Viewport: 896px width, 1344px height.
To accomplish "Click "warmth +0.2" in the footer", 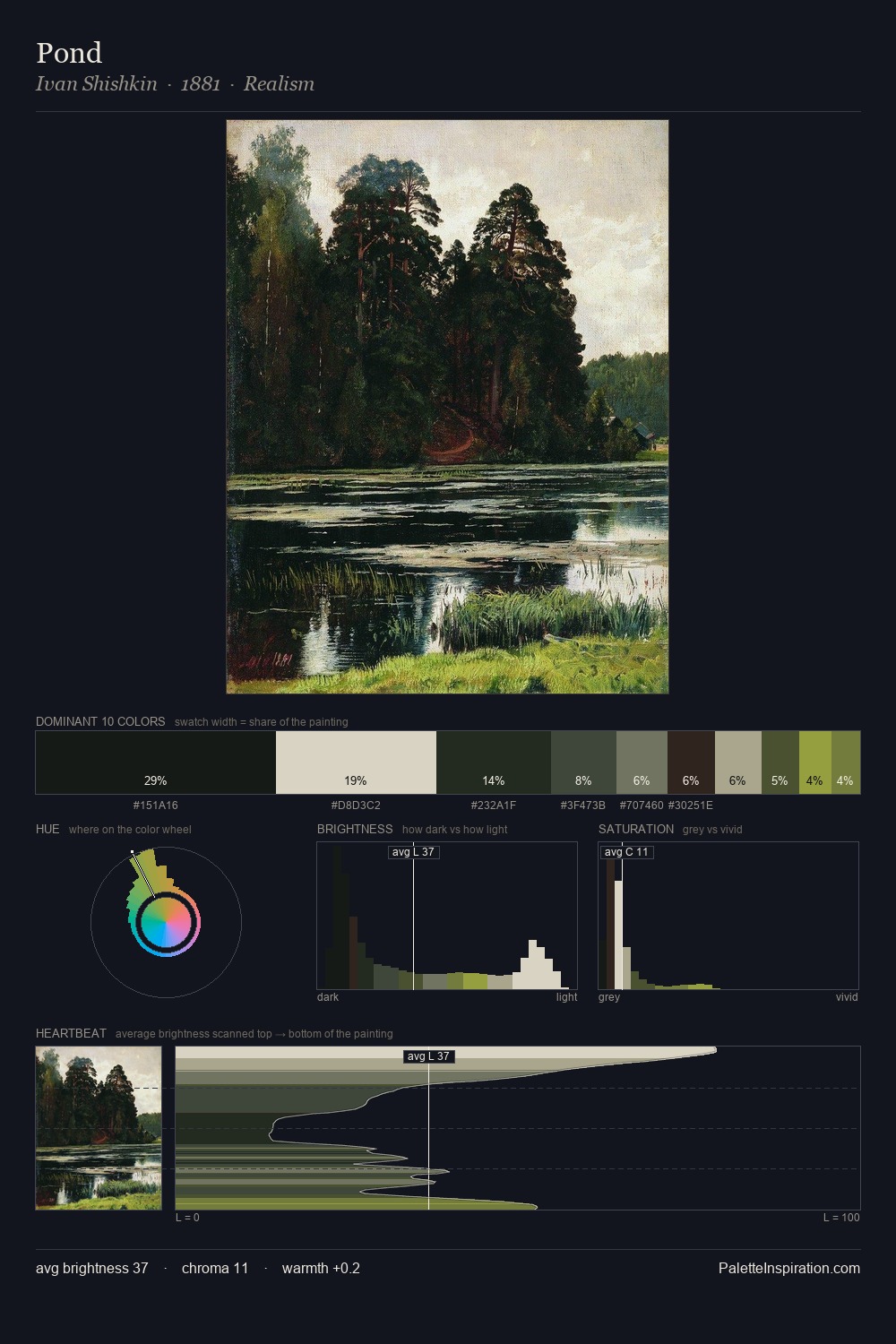I will (321, 1268).
